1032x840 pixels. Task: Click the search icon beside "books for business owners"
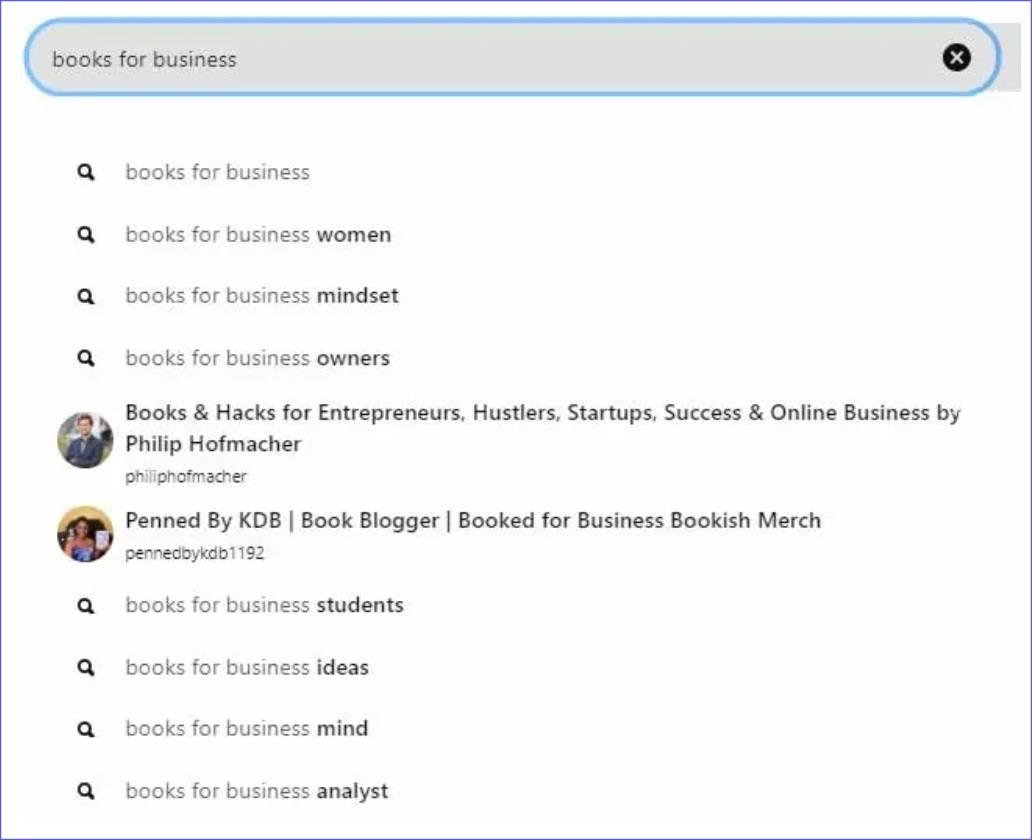(85, 358)
